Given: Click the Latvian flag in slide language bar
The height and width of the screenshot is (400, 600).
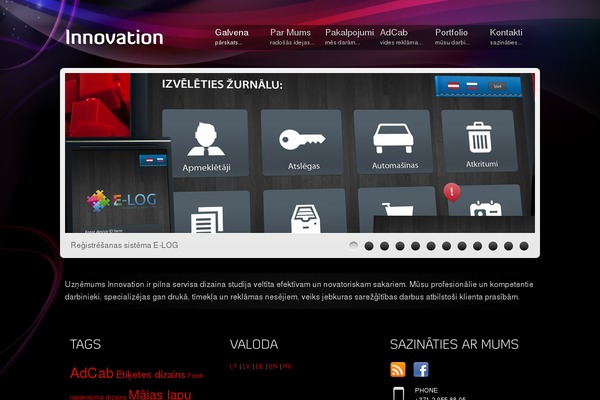Looking at the screenshot, I should (x=453, y=86).
